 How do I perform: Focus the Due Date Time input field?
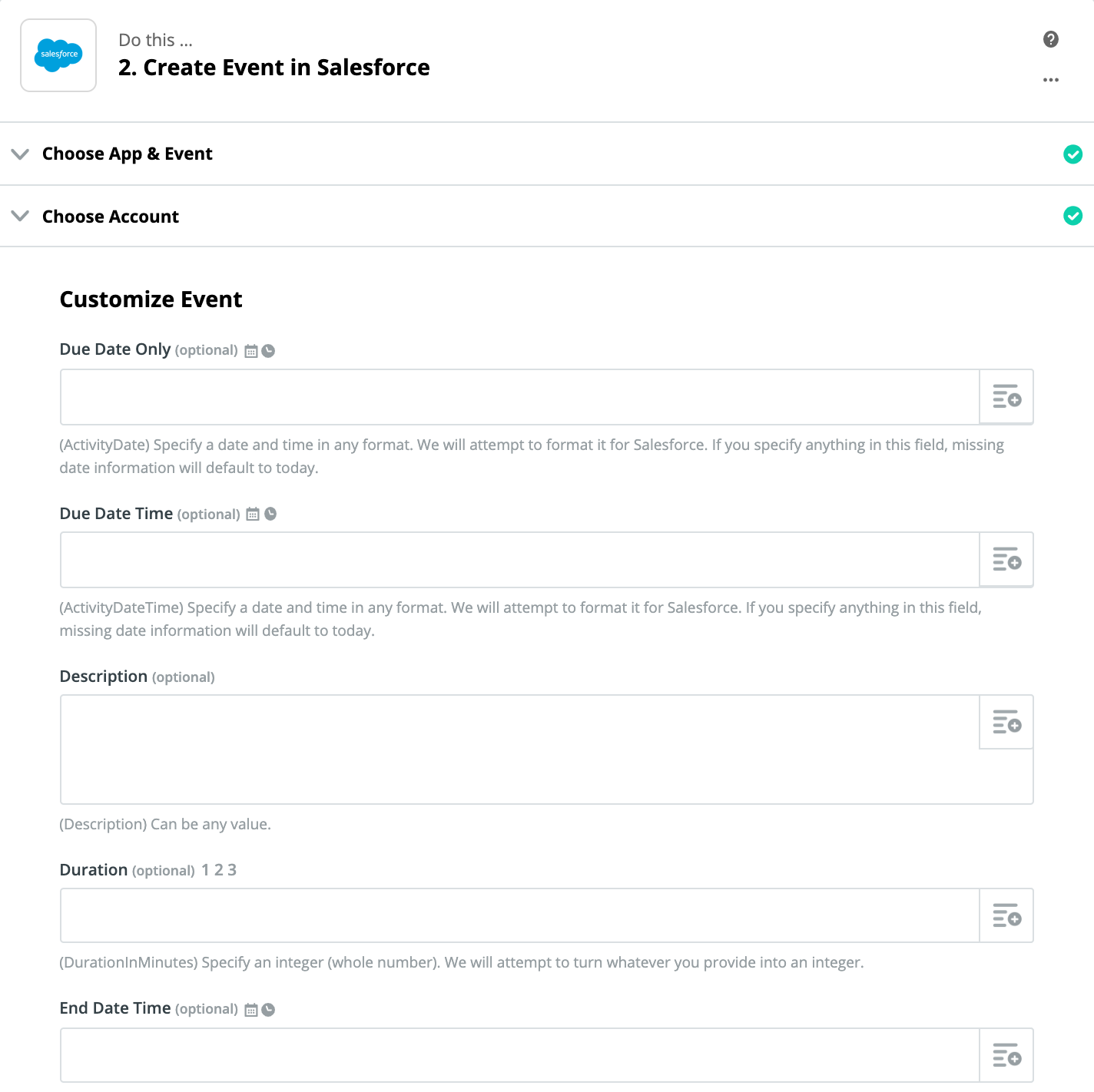click(519, 560)
